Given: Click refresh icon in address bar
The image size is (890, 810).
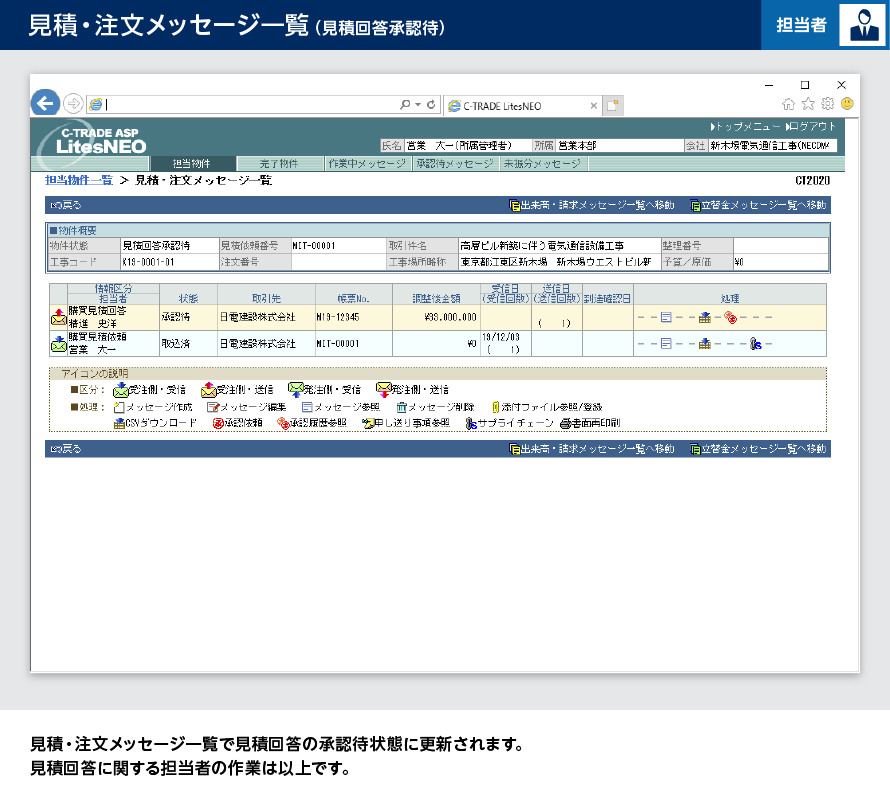Looking at the screenshot, I should (x=431, y=104).
